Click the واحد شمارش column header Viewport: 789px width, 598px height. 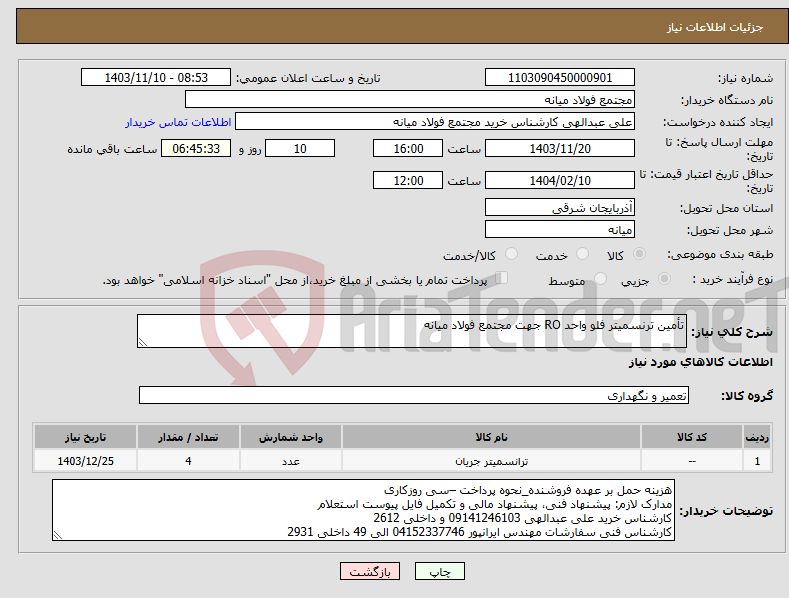291,437
